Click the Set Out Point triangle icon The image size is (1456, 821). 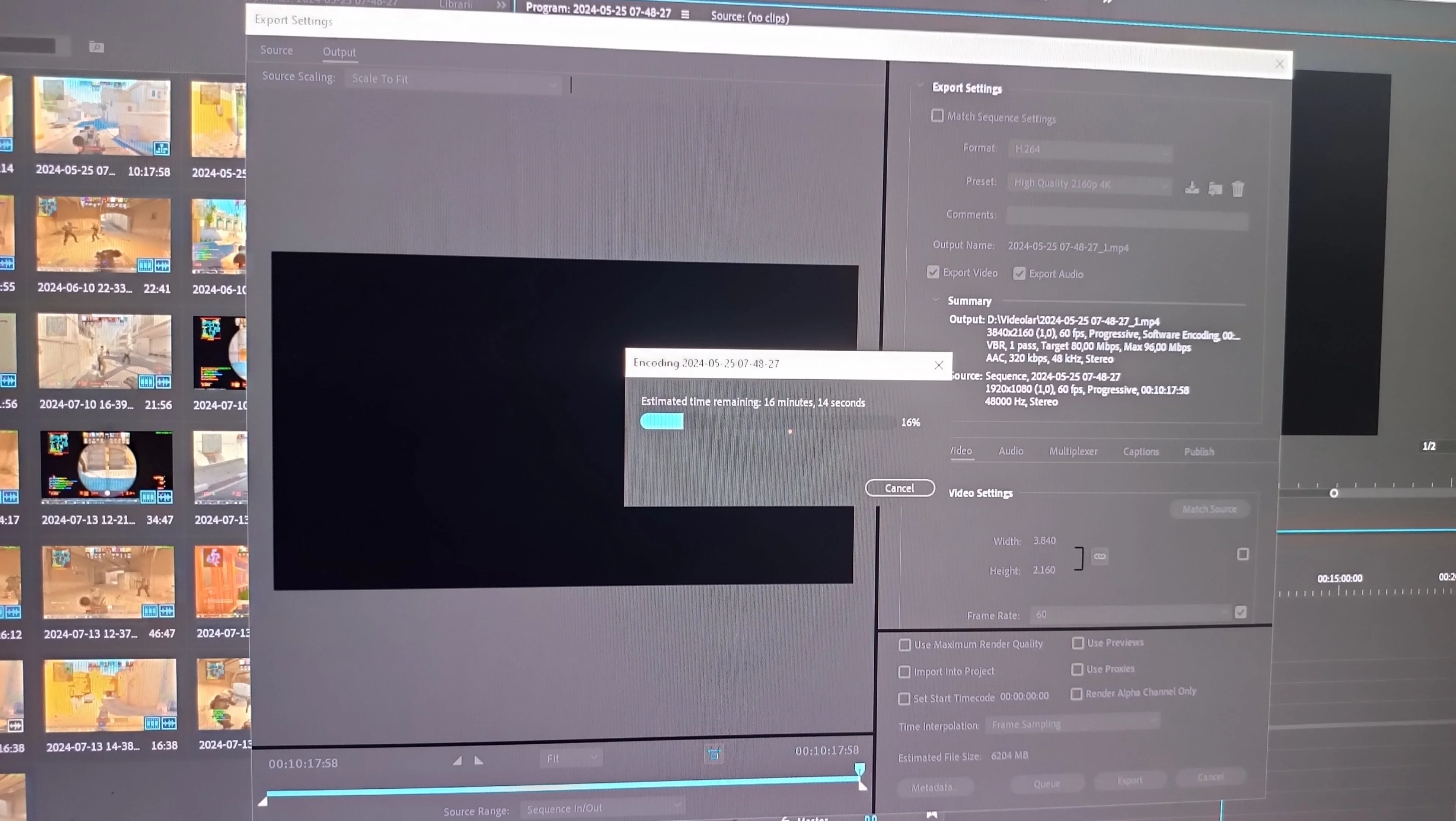coord(479,761)
